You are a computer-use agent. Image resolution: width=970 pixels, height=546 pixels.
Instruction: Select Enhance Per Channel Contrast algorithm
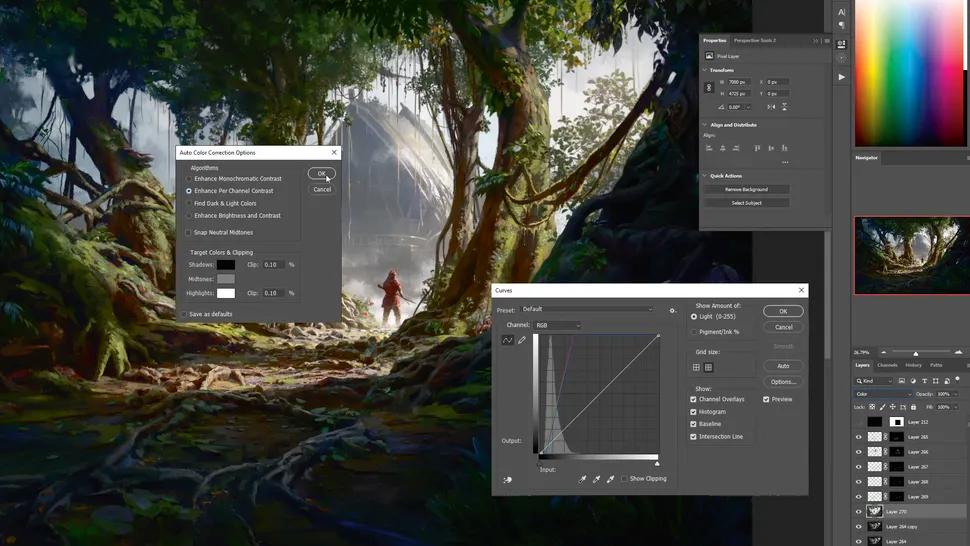click(x=189, y=191)
